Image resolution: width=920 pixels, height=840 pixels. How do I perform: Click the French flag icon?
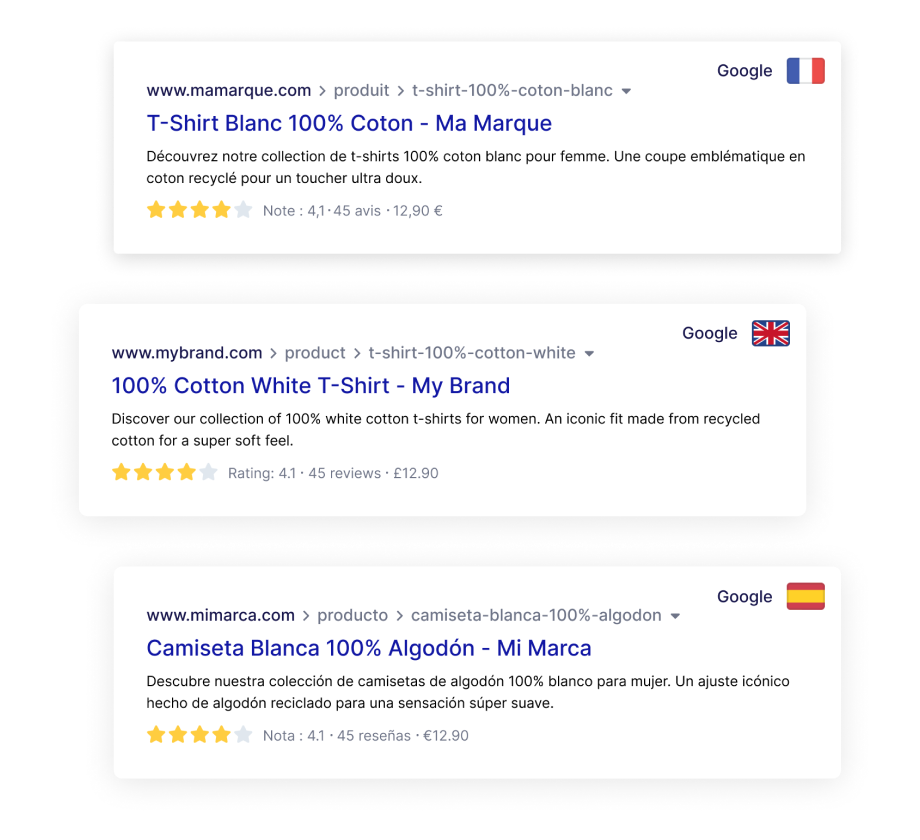click(x=806, y=71)
